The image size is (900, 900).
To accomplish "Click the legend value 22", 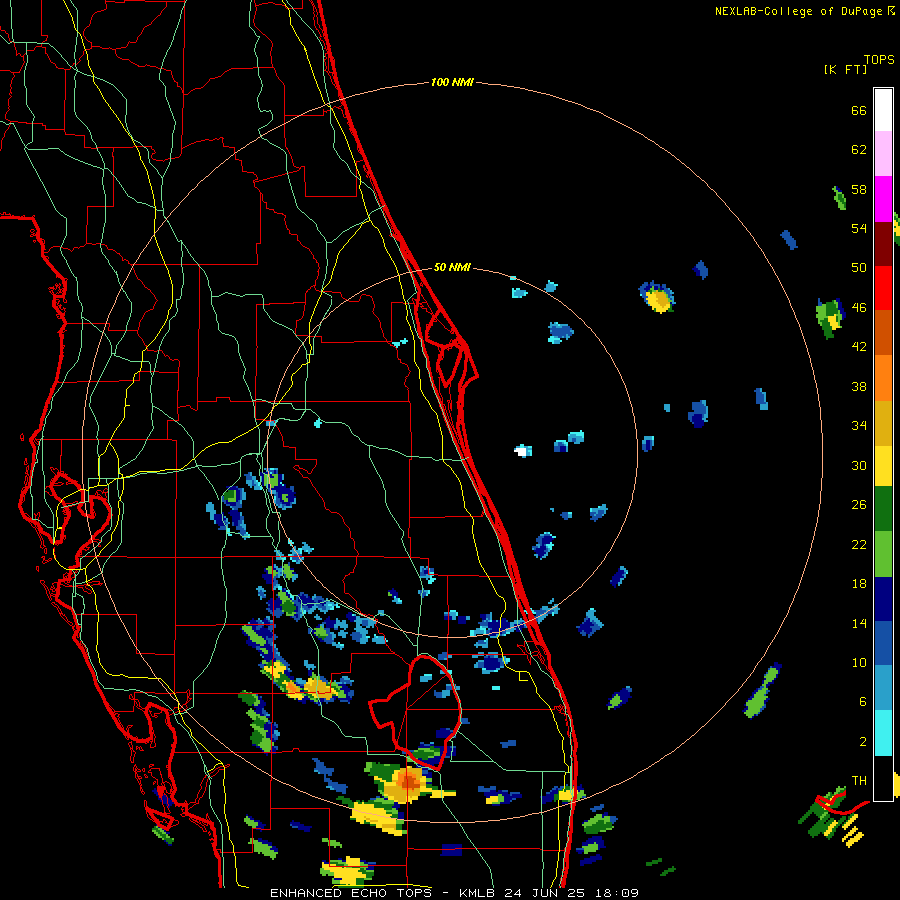I will tap(859, 544).
